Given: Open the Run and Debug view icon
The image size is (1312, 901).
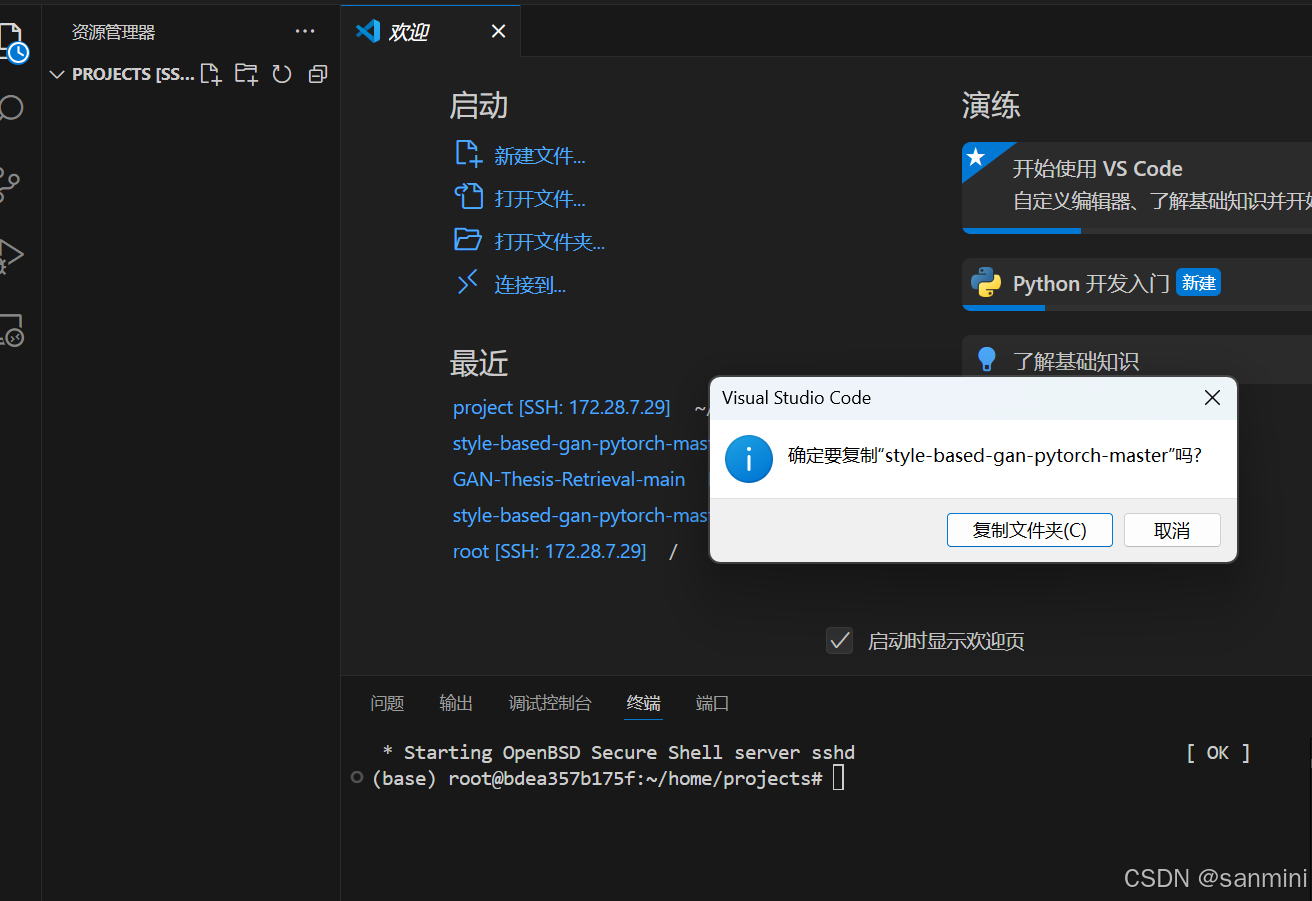Looking at the screenshot, I should (x=10, y=256).
